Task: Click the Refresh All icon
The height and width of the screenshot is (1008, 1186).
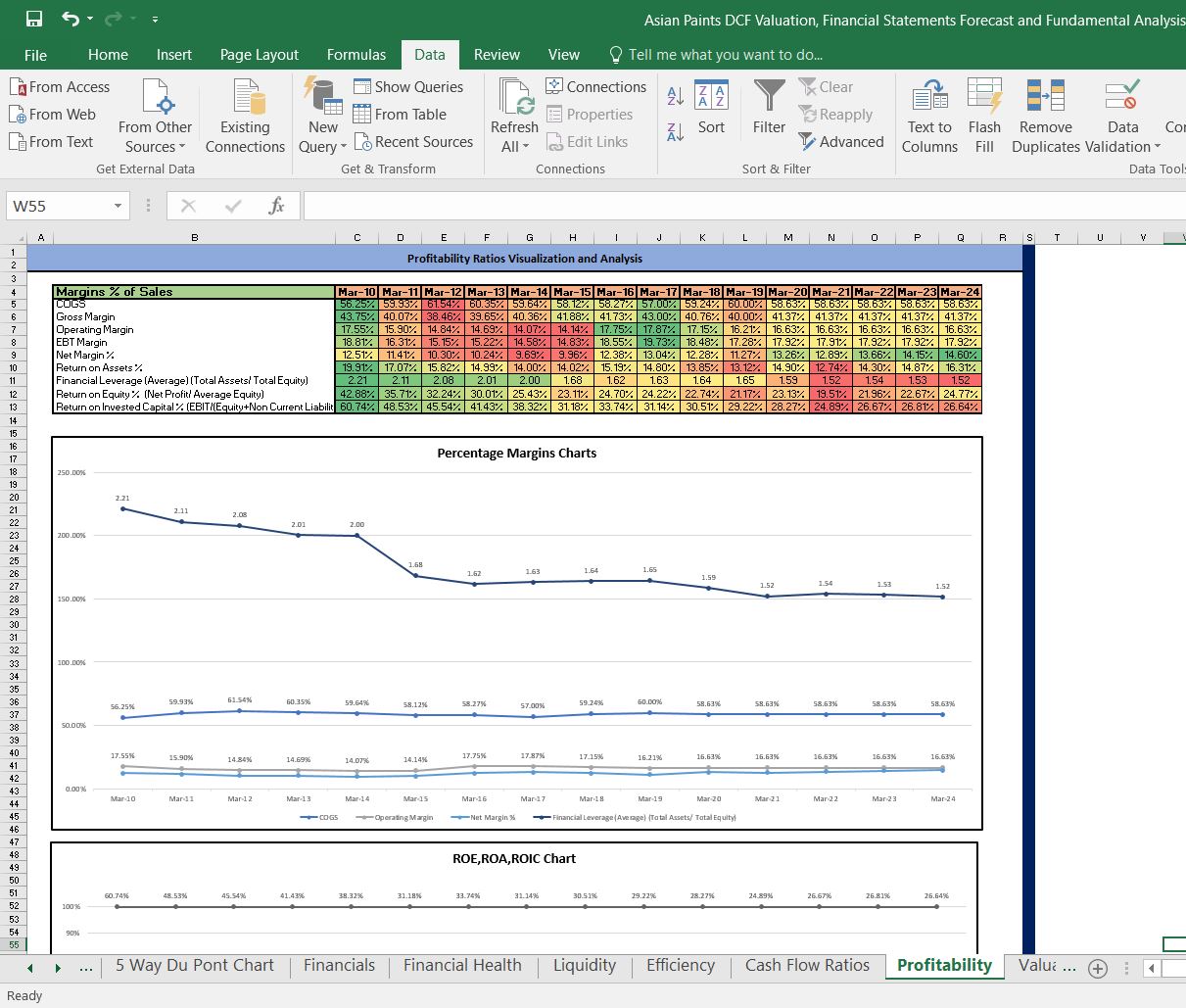Action: click(x=514, y=98)
